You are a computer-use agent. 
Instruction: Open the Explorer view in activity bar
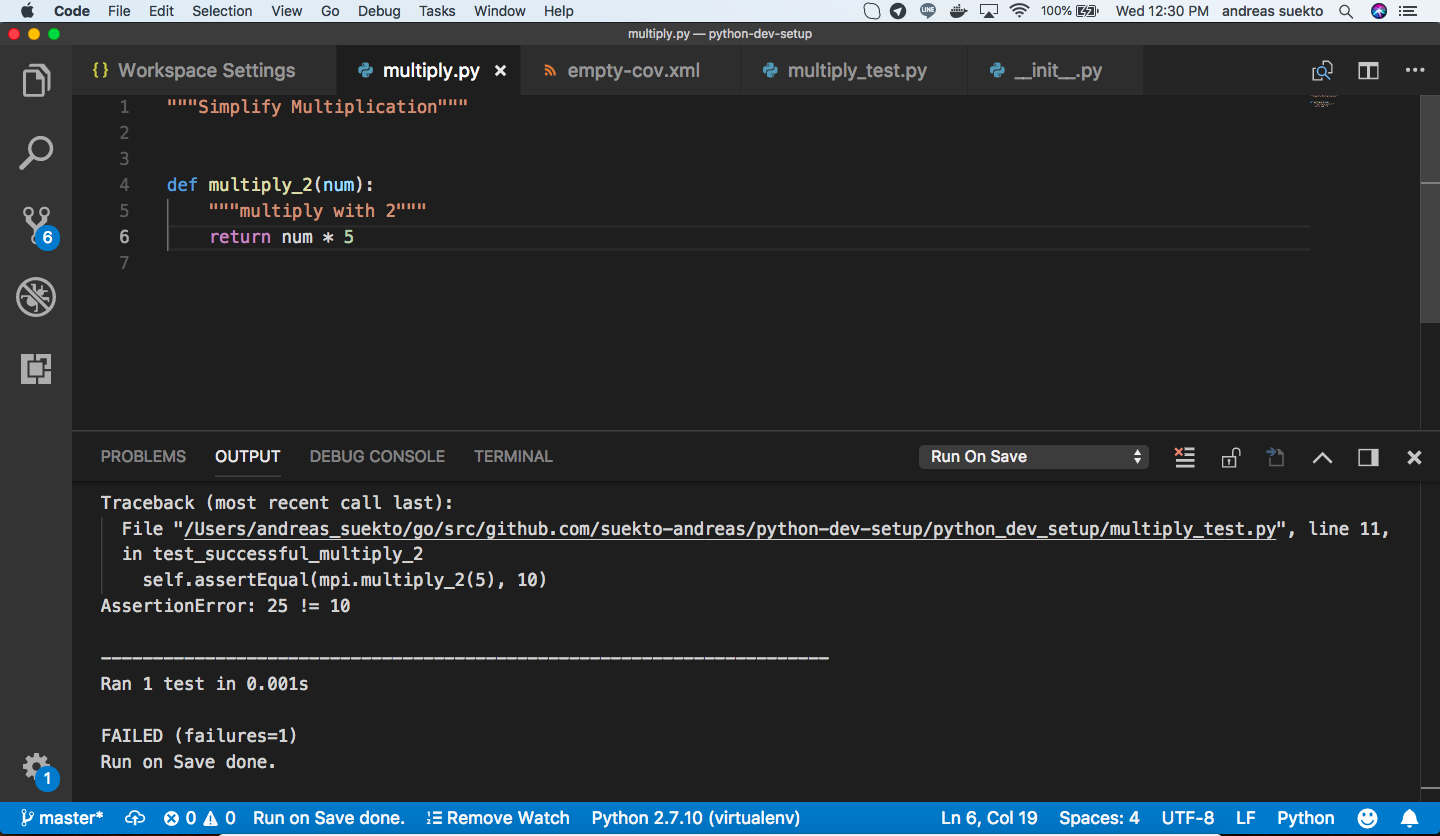tap(36, 81)
